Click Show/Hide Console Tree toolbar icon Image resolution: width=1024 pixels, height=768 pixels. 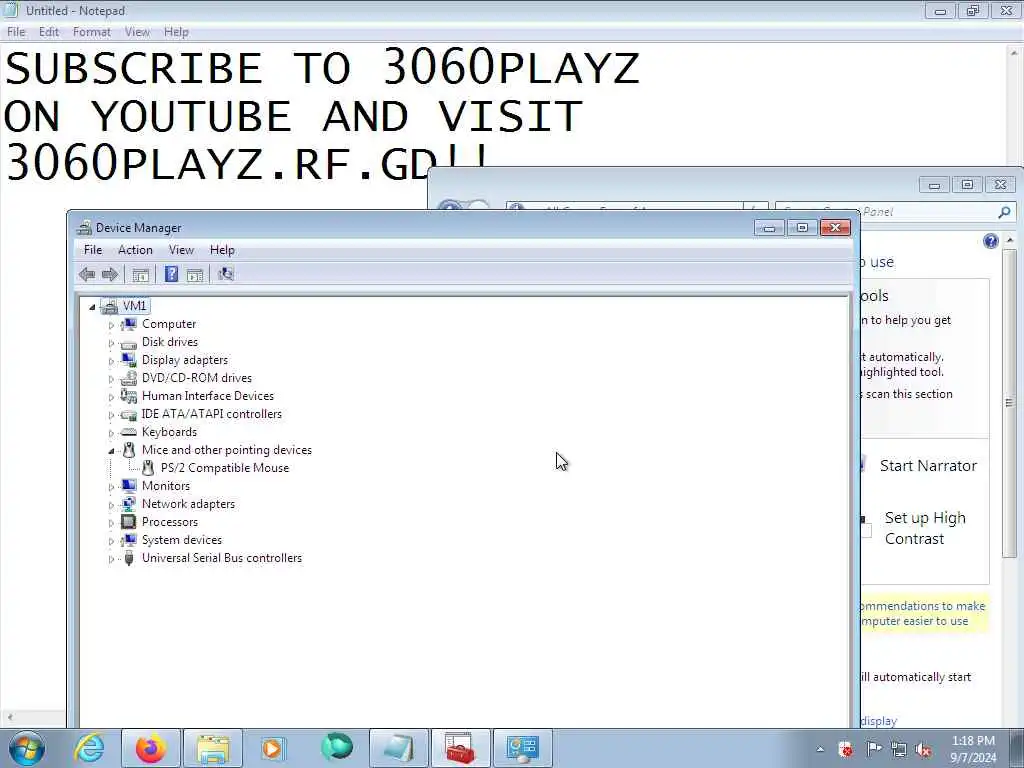(x=140, y=274)
